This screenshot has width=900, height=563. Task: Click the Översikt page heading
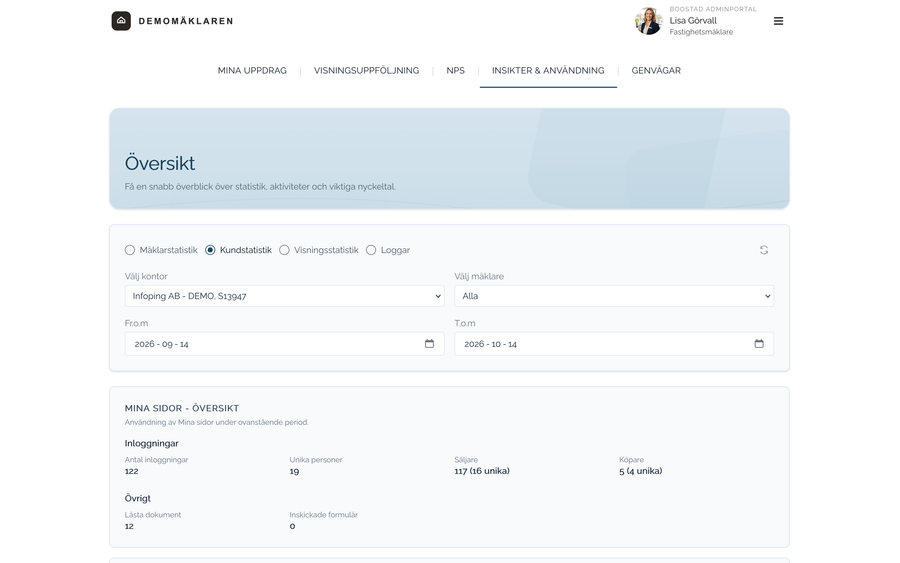pyautogui.click(x=160, y=163)
